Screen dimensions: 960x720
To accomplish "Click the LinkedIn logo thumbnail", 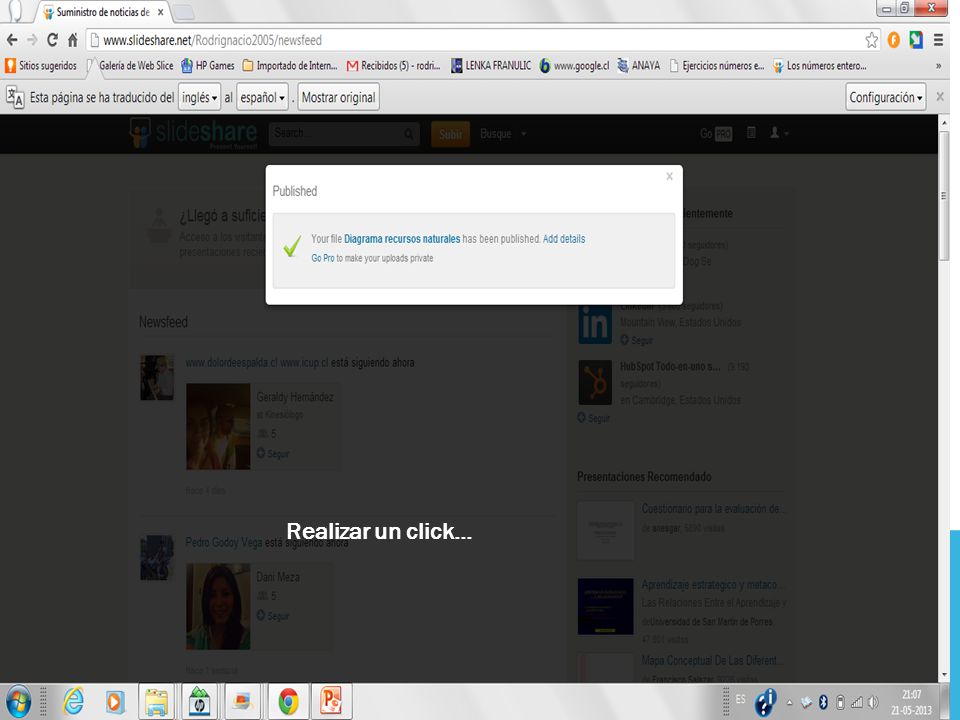I will pyautogui.click(x=594, y=324).
